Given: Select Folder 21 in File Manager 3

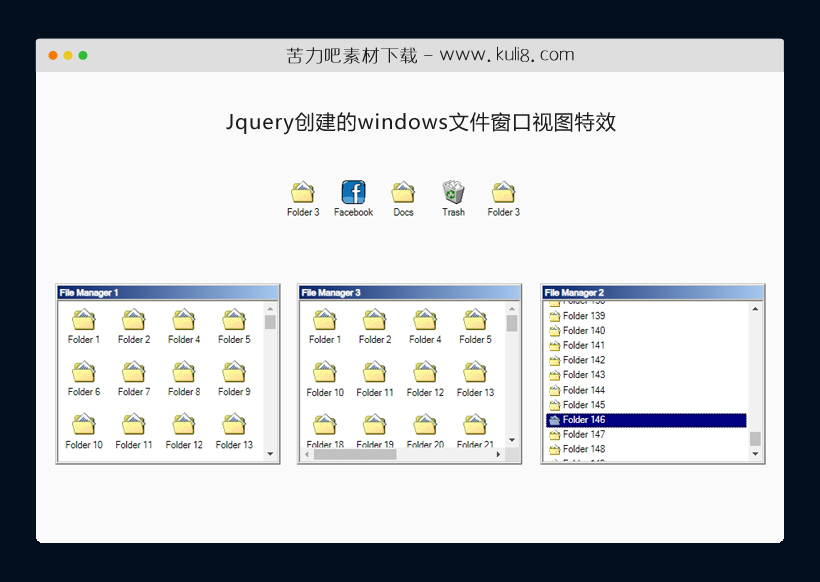Looking at the screenshot, I should coord(474,425).
